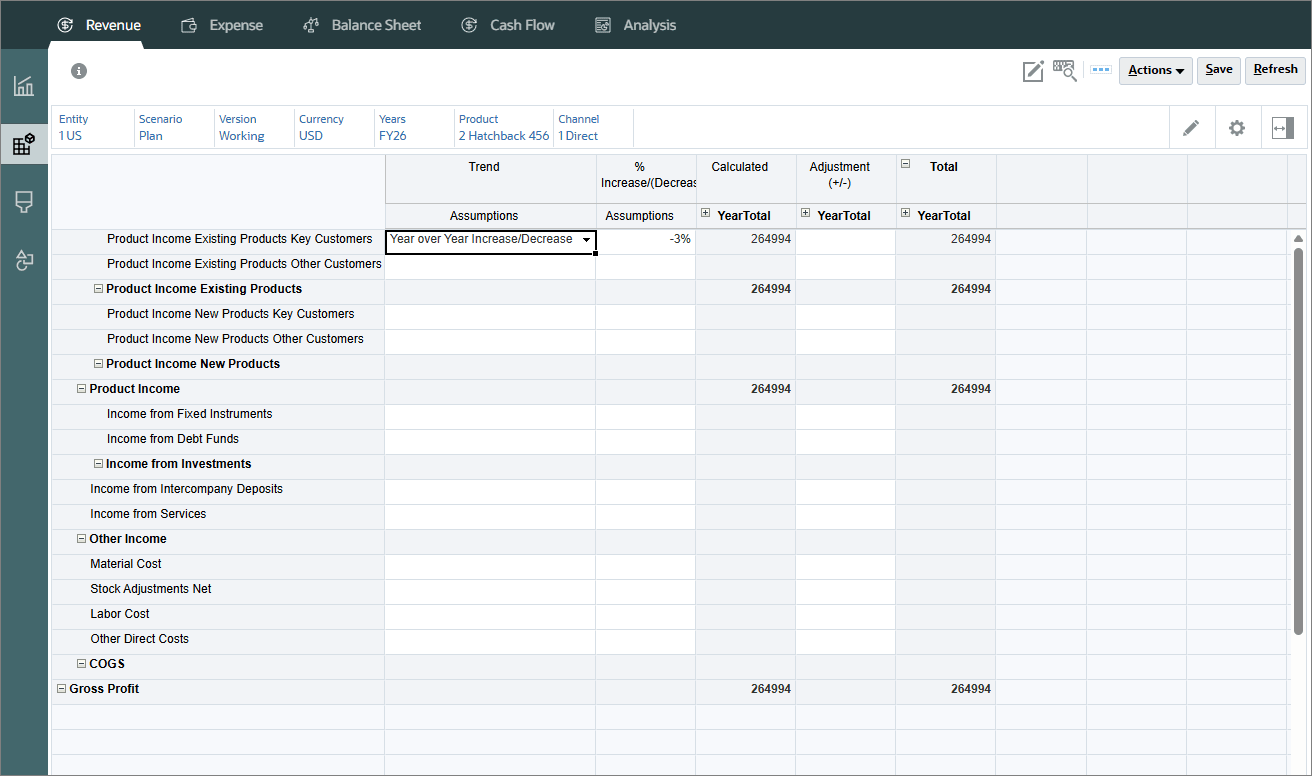Screen dimensions: 1312x776
Task: Click the scrollbar up arrow
Action: (x=1298, y=239)
